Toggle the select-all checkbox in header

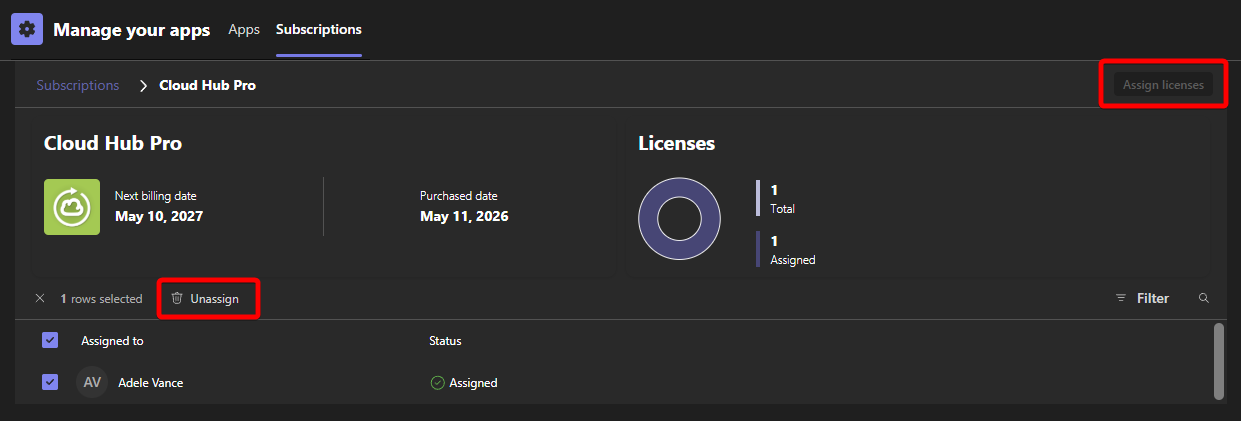tap(50, 340)
